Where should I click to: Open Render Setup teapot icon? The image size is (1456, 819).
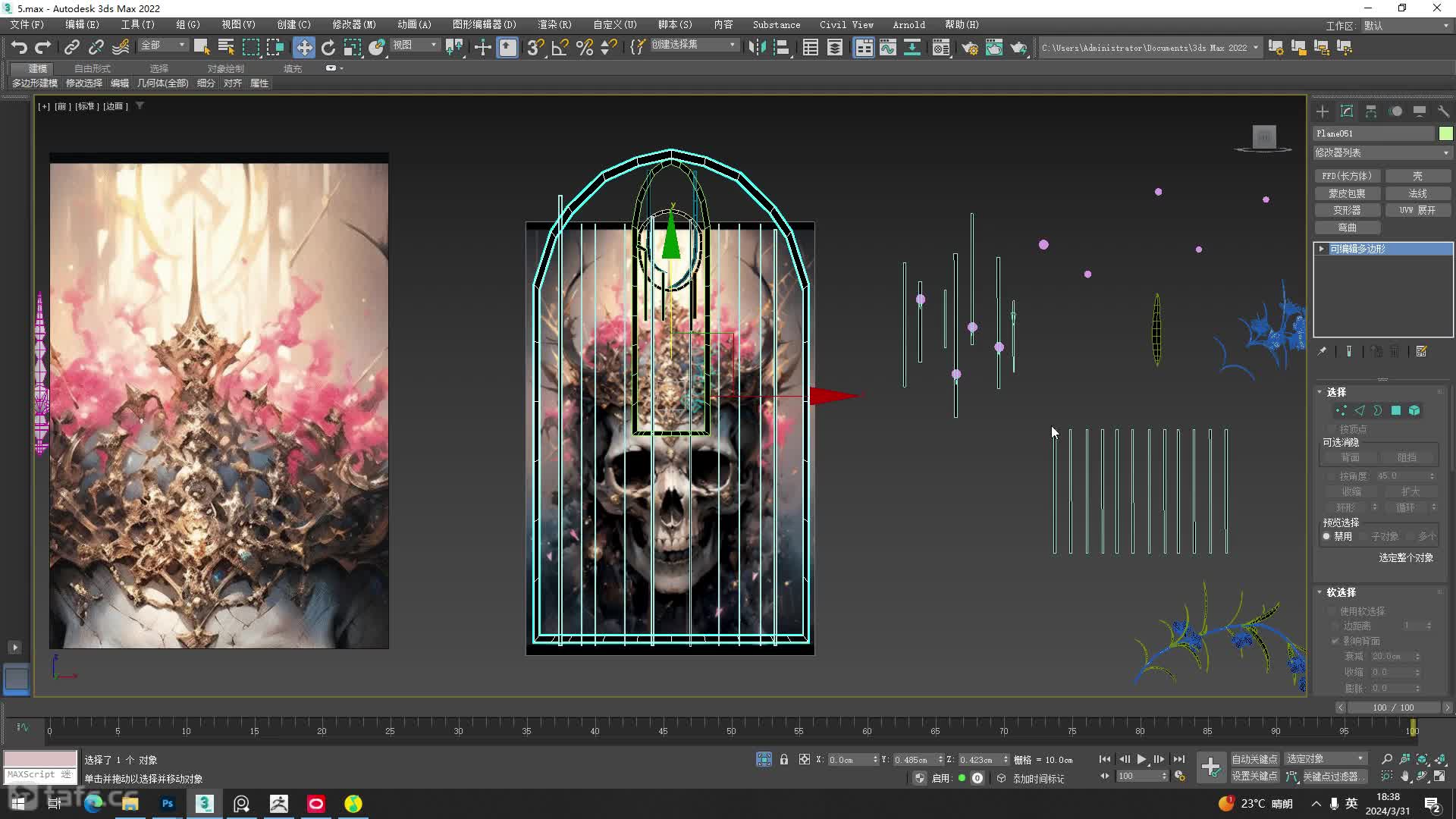click(x=969, y=47)
